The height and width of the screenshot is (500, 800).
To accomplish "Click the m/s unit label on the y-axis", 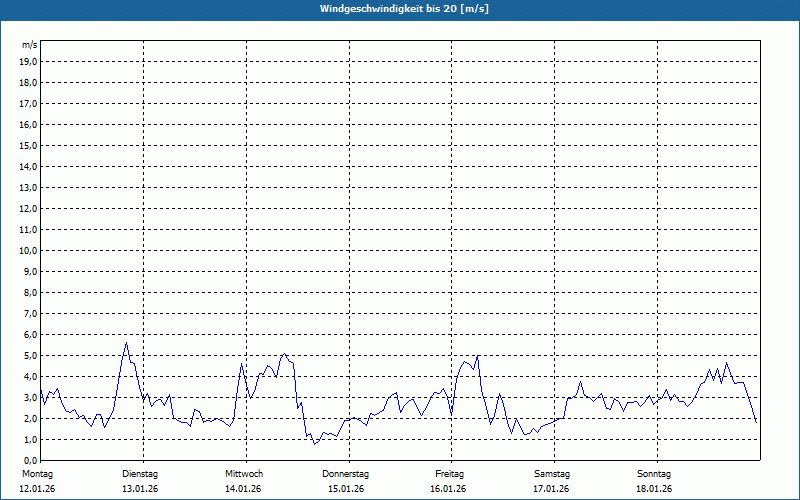I will pyautogui.click(x=30, y=45).
